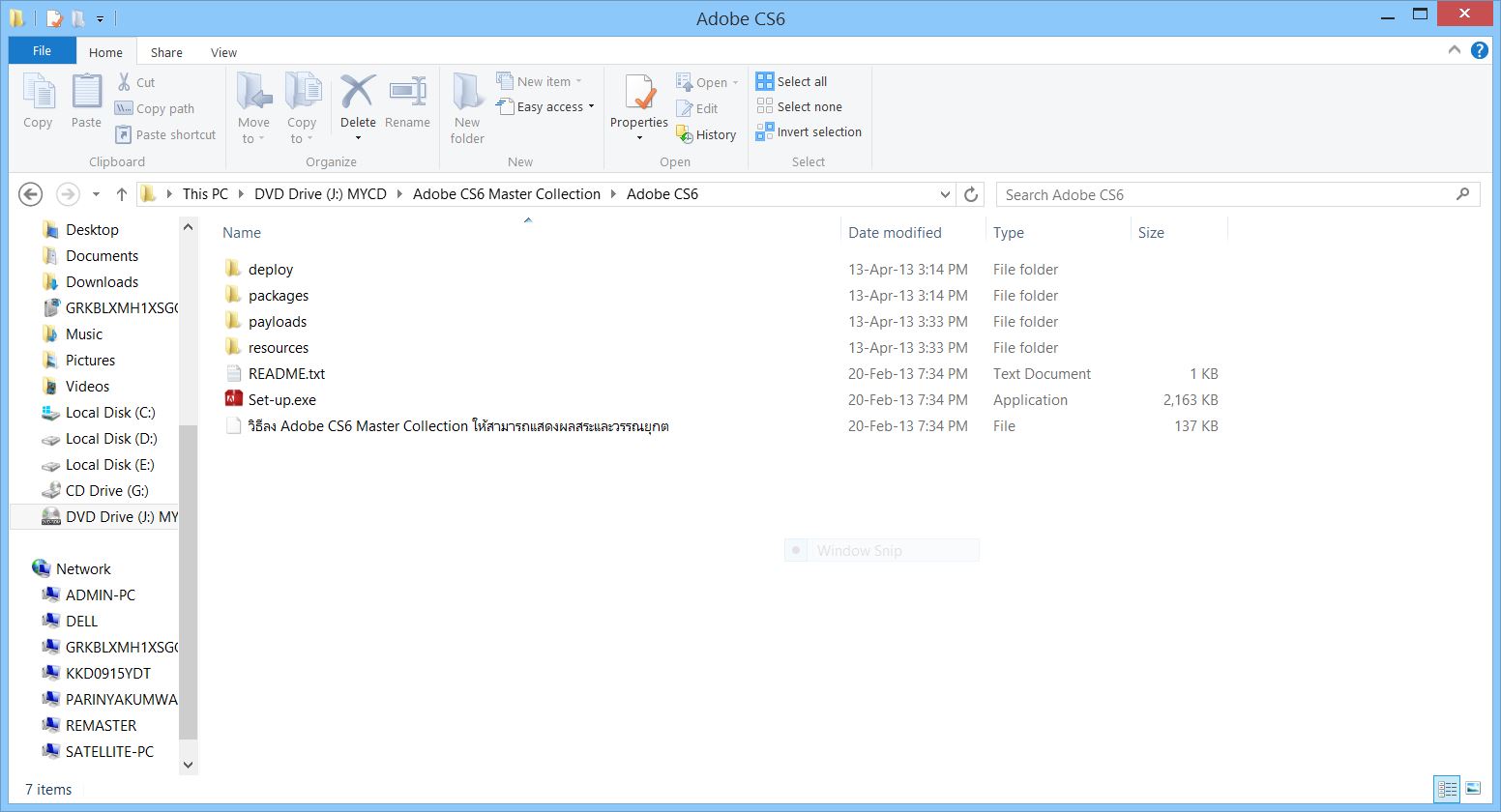Switch to large icons view layout

click(x=1473, y=789)
